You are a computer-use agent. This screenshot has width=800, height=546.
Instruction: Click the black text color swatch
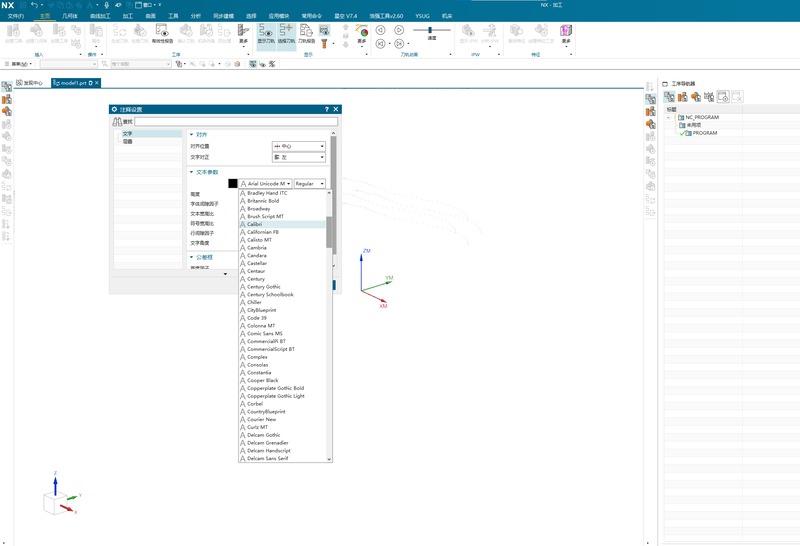(x=233, y=184)
